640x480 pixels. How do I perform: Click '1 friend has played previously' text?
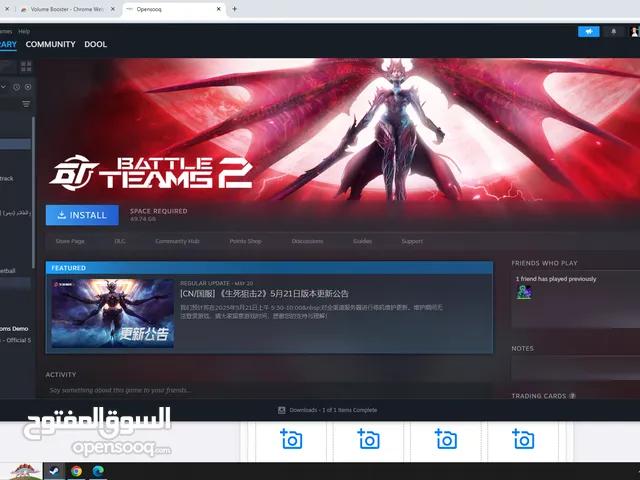[x=556, y=279]
